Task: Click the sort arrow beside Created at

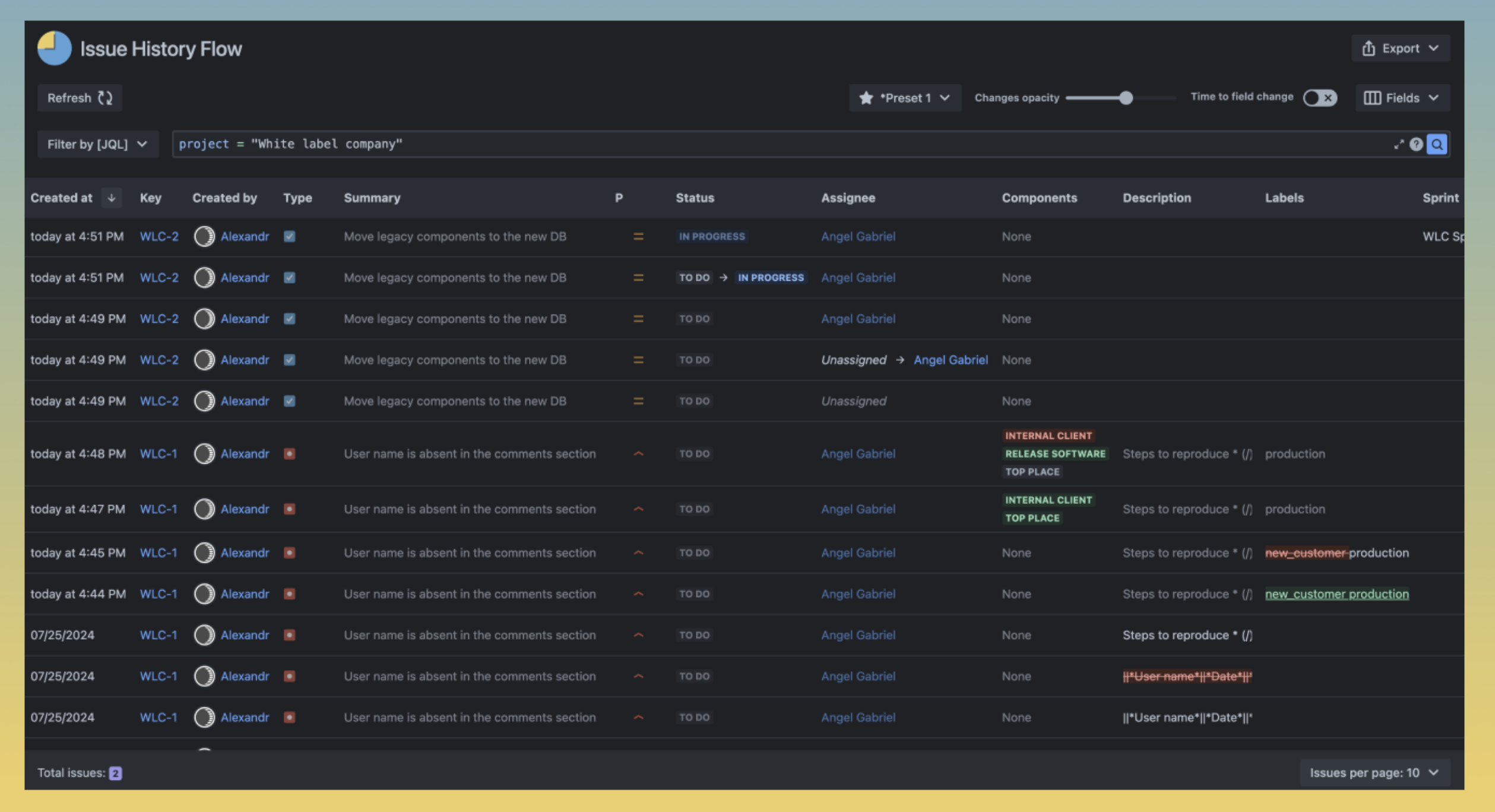Action: point(111,198)
